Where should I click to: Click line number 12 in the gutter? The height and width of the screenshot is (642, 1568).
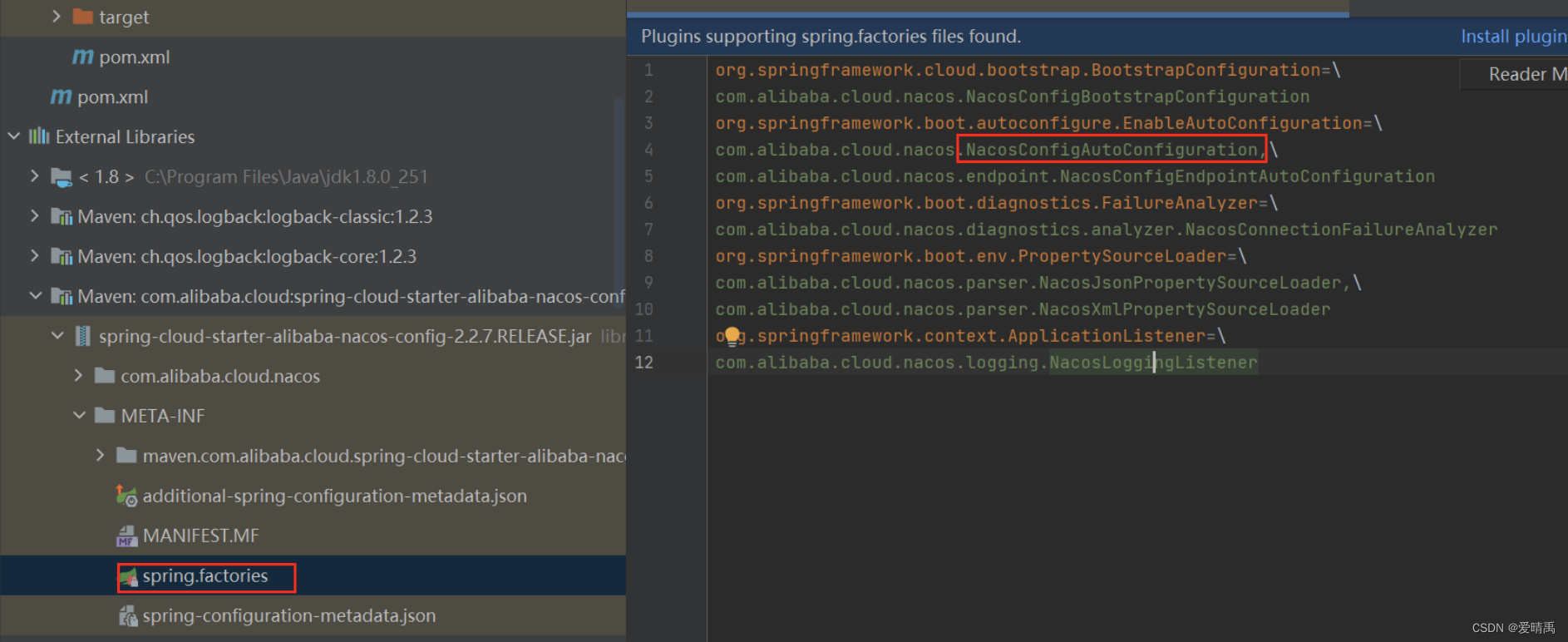click(x=644, y=363)
